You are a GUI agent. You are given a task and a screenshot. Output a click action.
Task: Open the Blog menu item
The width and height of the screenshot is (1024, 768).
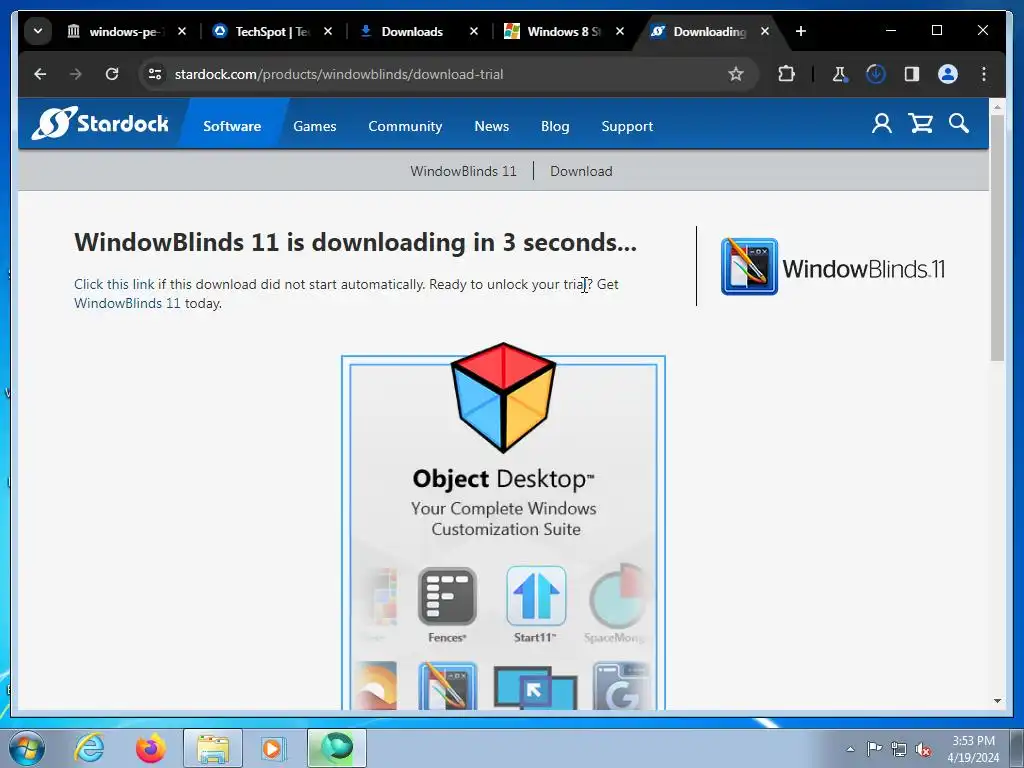click(x=554, y=126)
